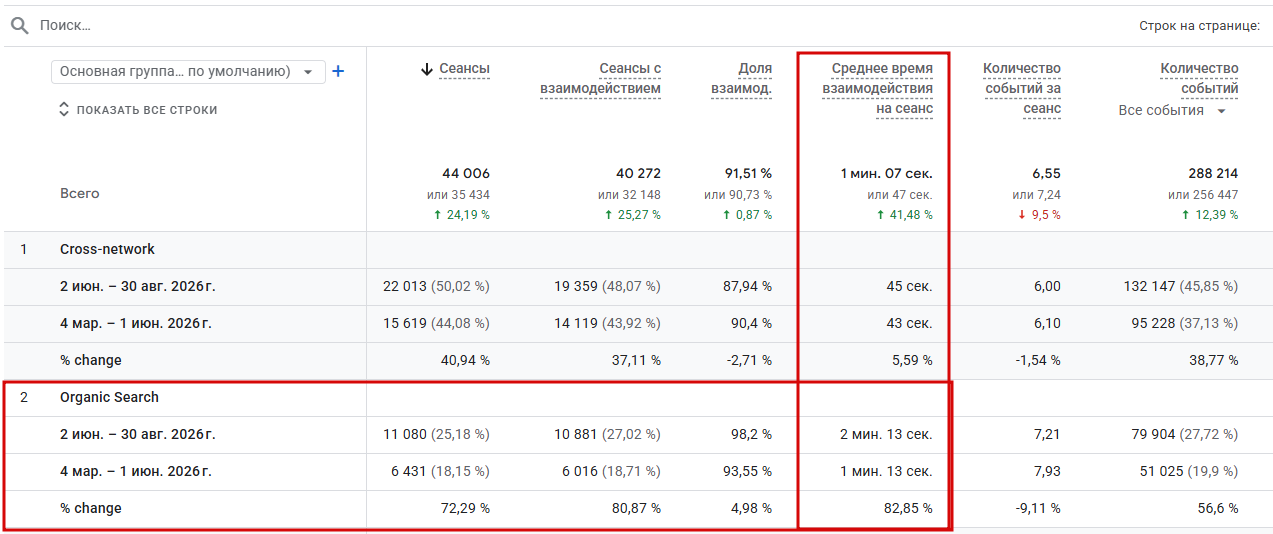The width and height of the screenshot is (1273, 534).
Task: Sort by Количество событий за сеанс column
Action: point(1021,89)
